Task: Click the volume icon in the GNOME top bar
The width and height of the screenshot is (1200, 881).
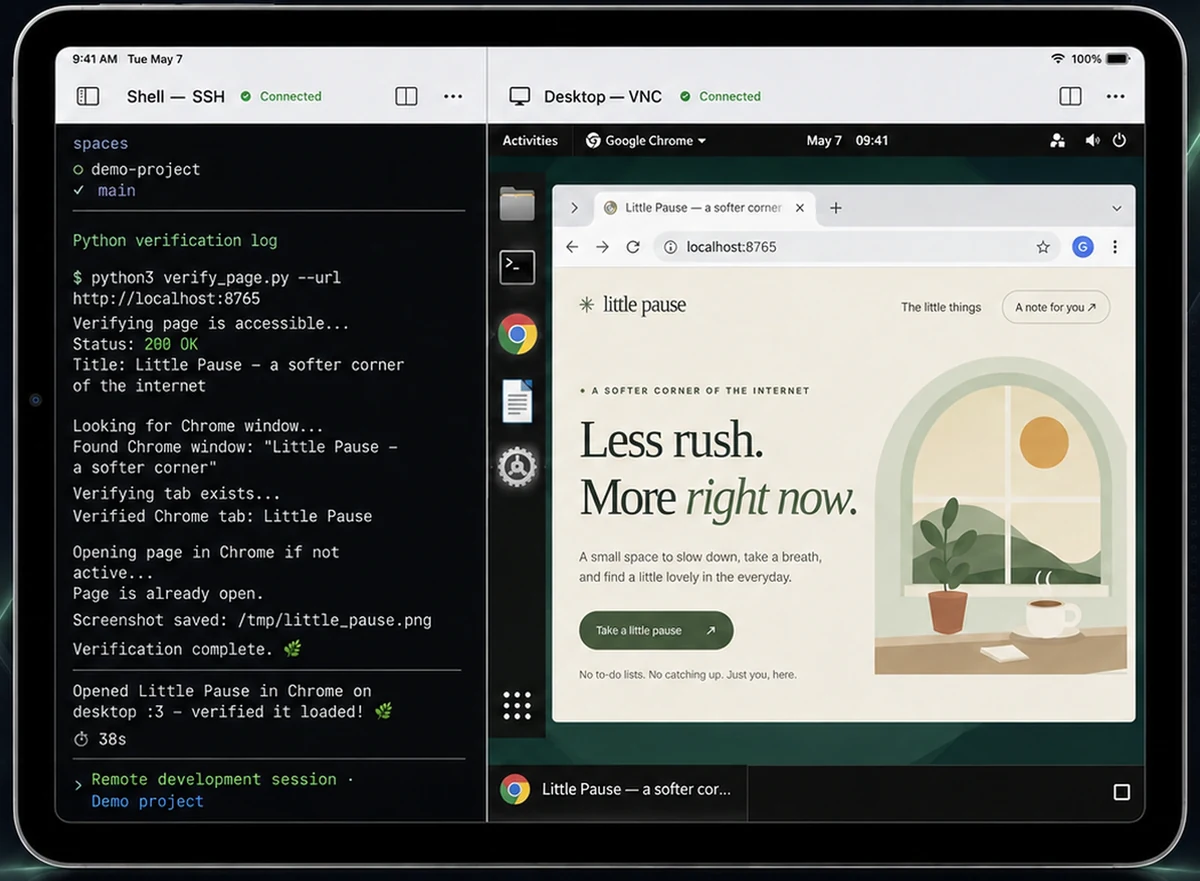Action: pos(1092,141)
